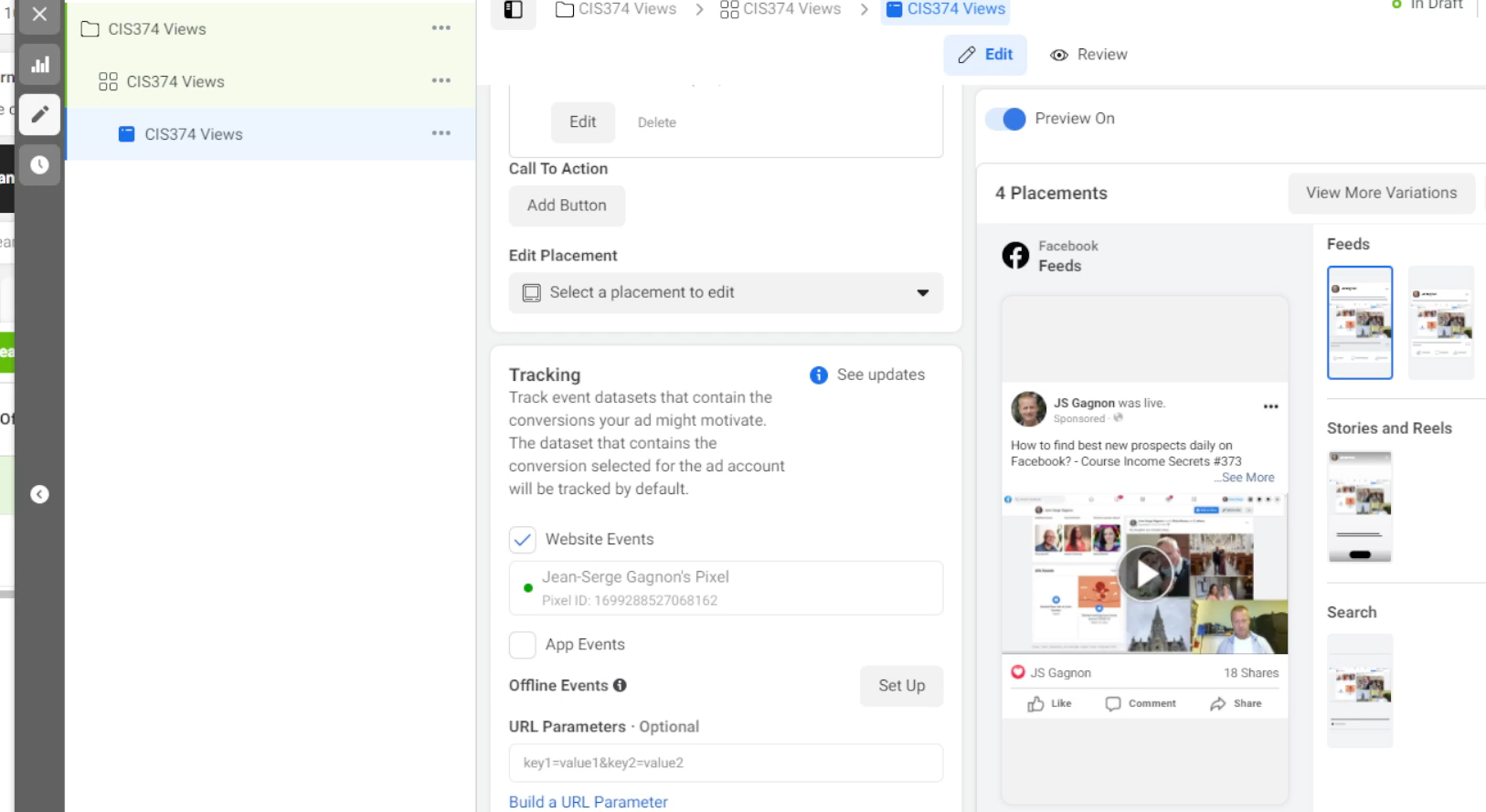Click the Like icon in ad preview
Viewport: 1486px width, 812px height.
[1035, 703]
